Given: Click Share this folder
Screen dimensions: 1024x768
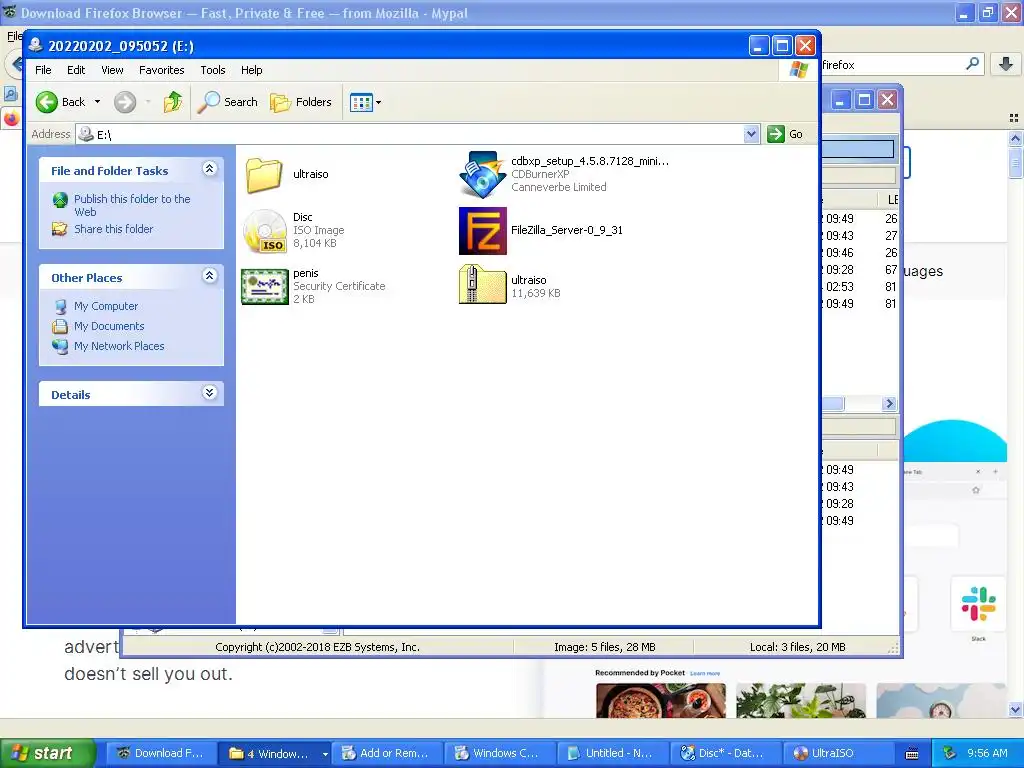Looking at the screenshot, I should (x=114, y=229).
